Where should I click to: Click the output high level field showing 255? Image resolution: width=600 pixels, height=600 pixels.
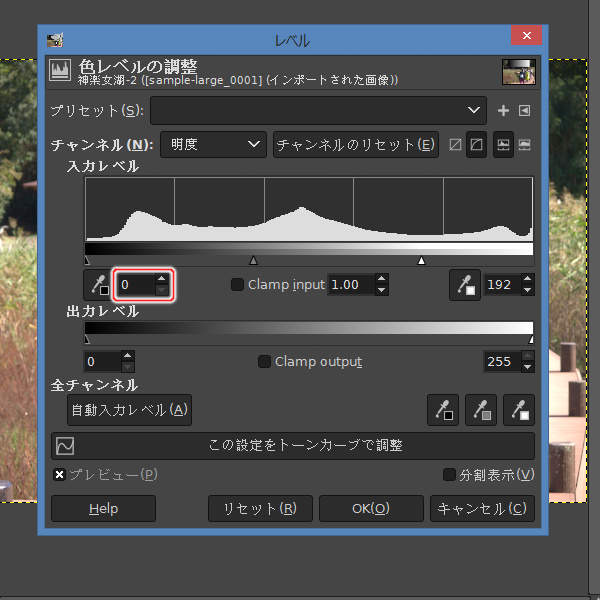pos(502,362)
